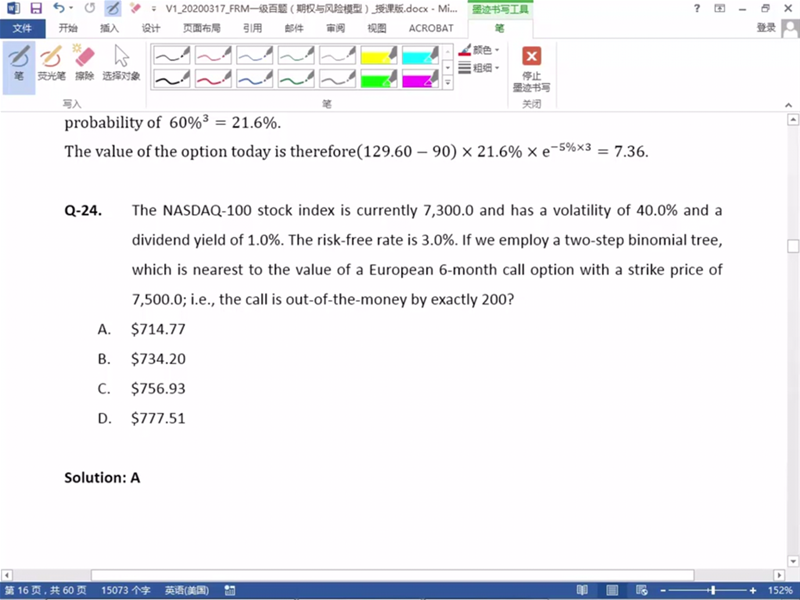800x600 pixels.
Task: Open the pen Color dropdown
Action: click(x=479, y=50)
